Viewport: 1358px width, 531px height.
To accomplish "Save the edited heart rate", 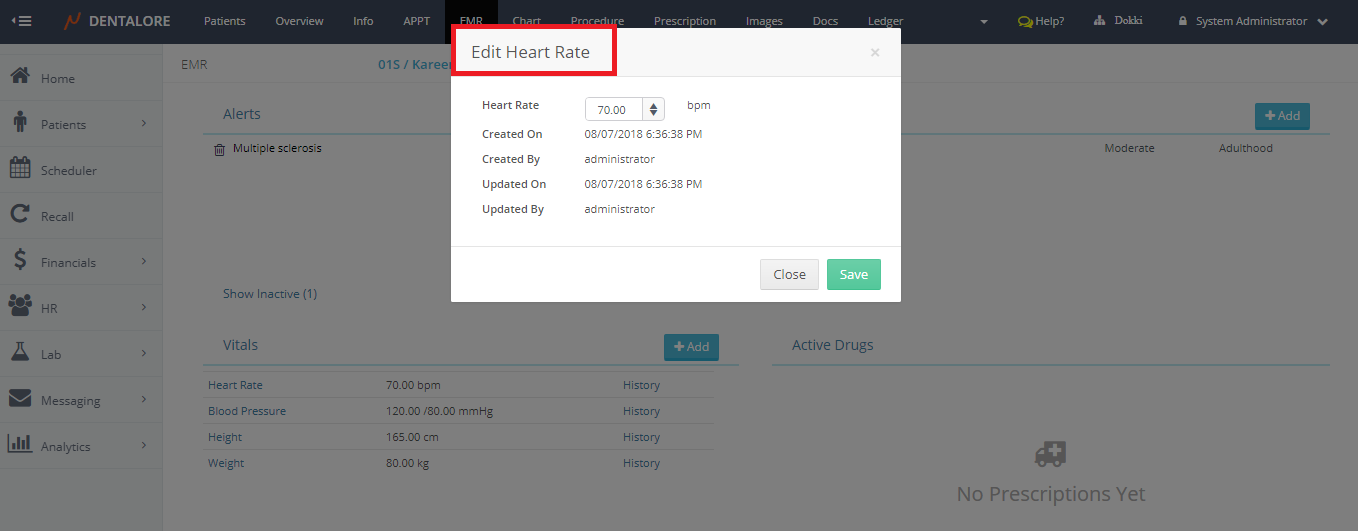I will (853, 275).
